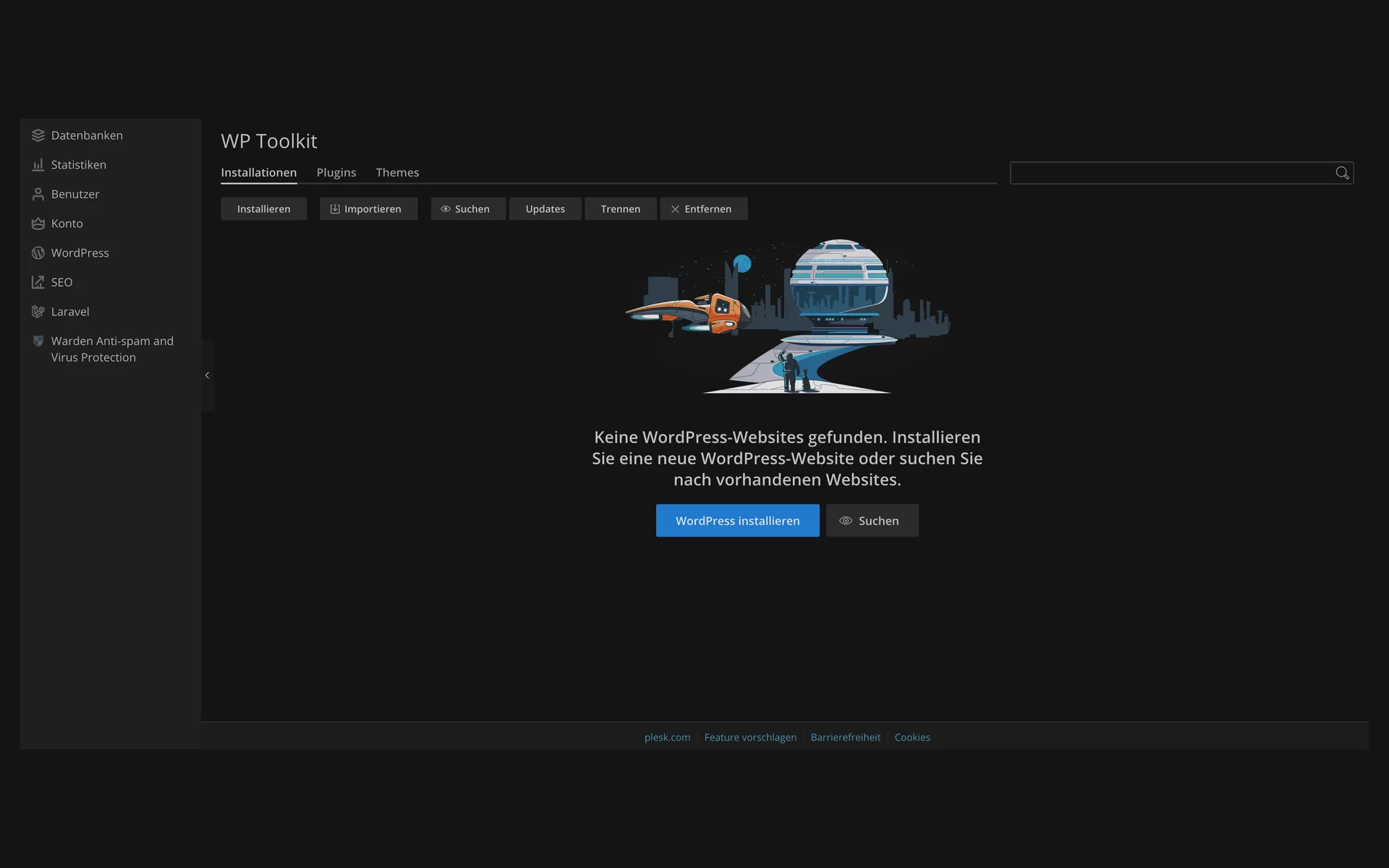Click the Entfernen toolbar button

(703, 209)
